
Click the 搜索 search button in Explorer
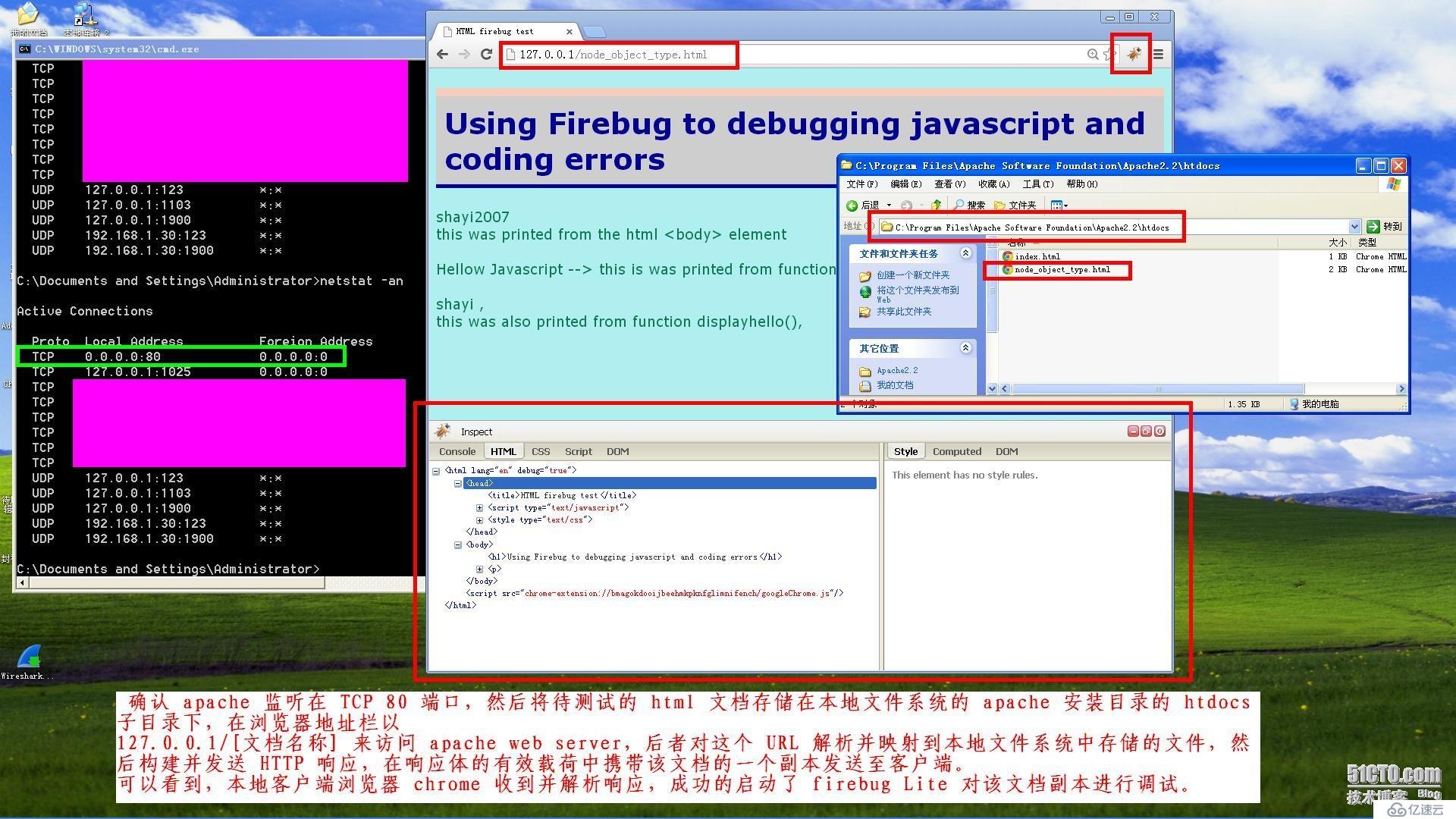point(969,206)
